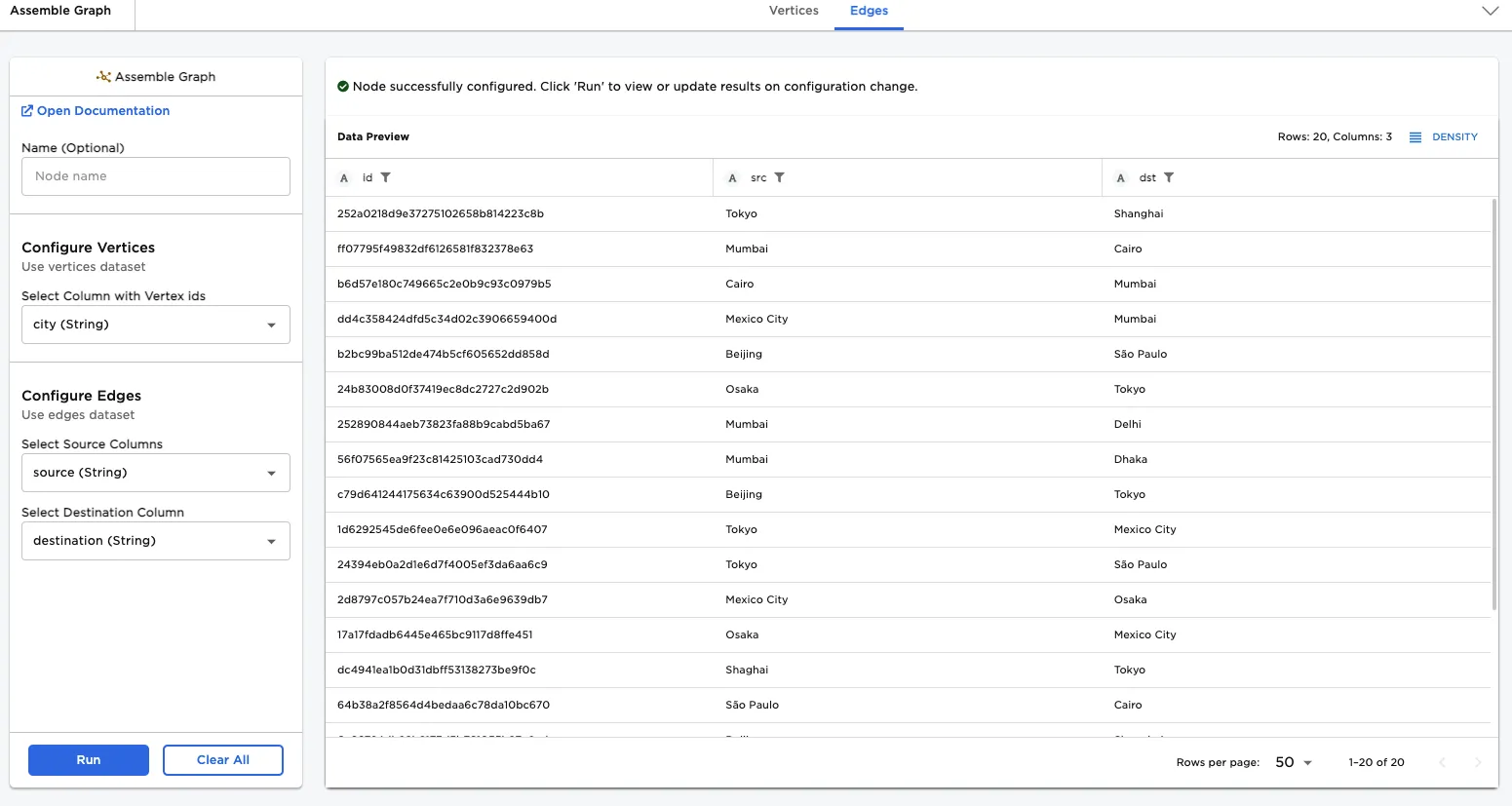Open the filter on the id column
The width and height of the screenshot is (1512, 806).
[386, 177]
